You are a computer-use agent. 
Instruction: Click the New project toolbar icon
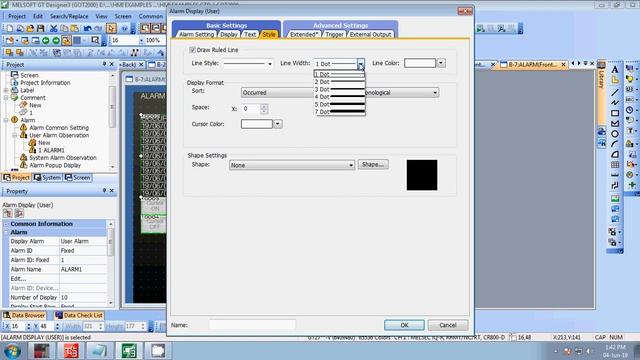[9, 28]
